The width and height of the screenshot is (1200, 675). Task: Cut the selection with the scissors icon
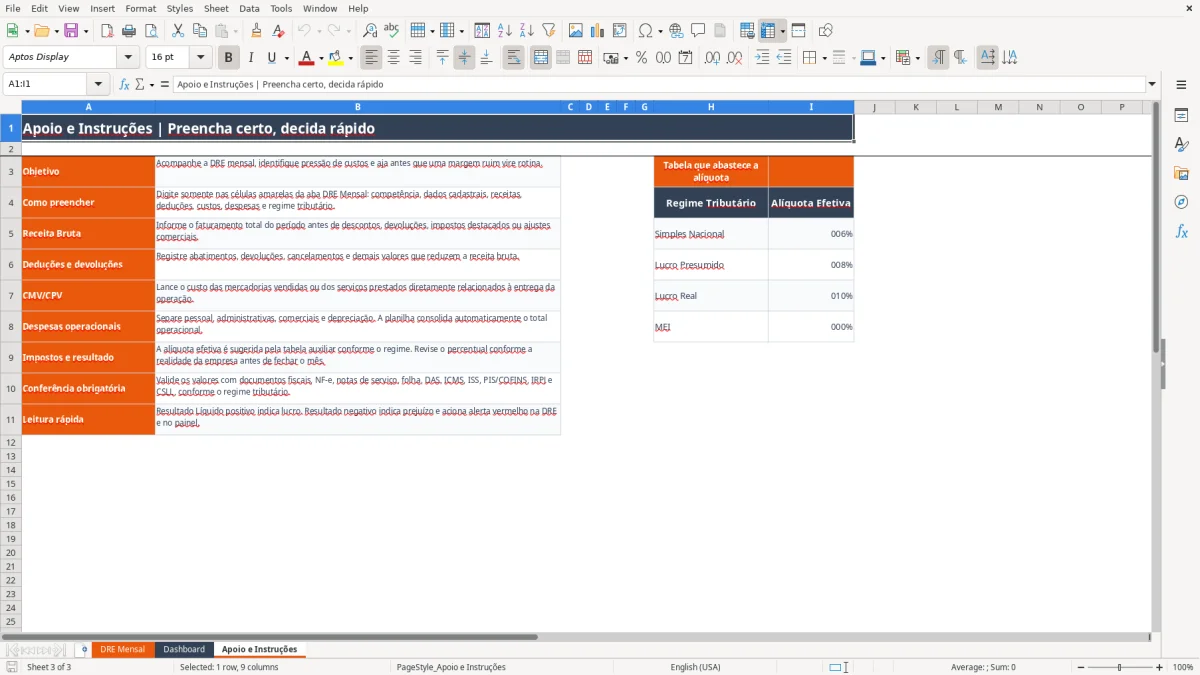(177, 31)
